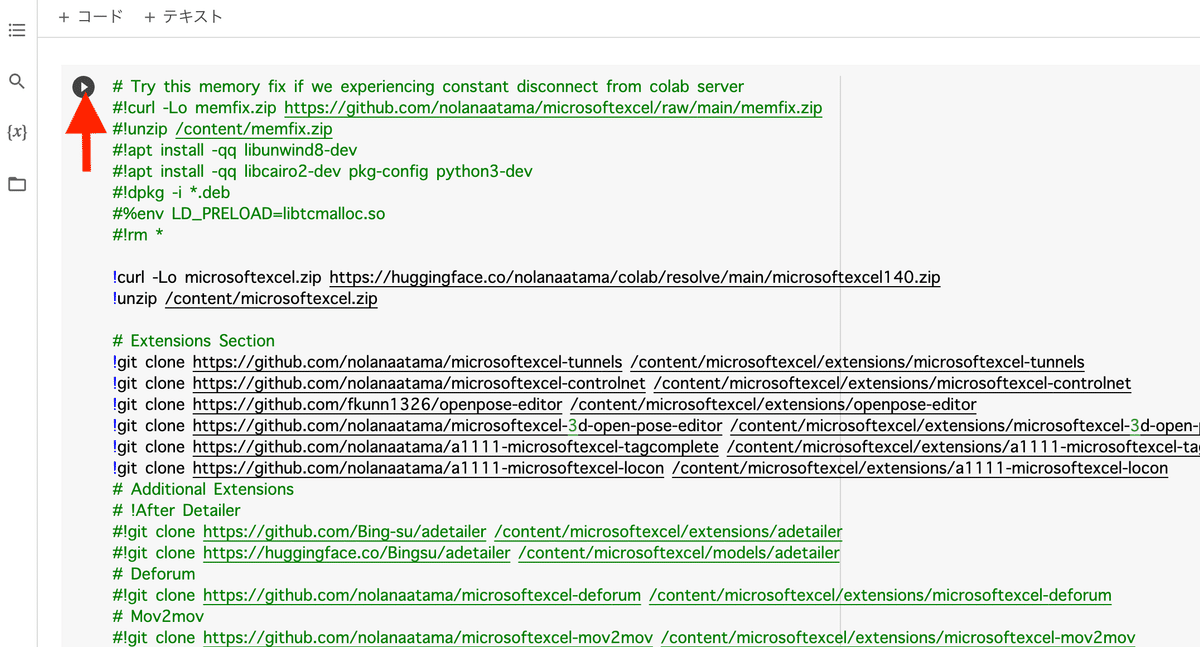The height and width of the screenshot is (647, 1200).
Task: Click the /content/memfix.zip path link
Action: [x=253, y=129]
